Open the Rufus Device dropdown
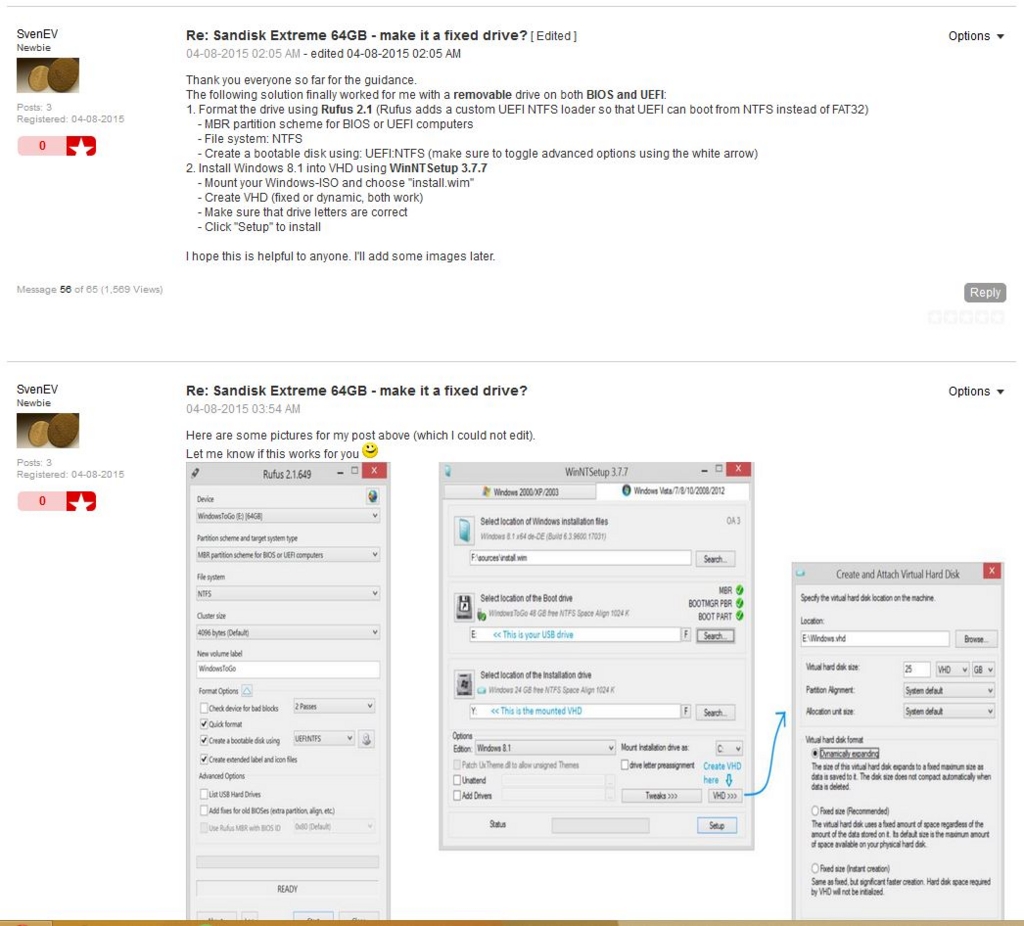Viewport: 1024px width, 926px height. [288, 516]
